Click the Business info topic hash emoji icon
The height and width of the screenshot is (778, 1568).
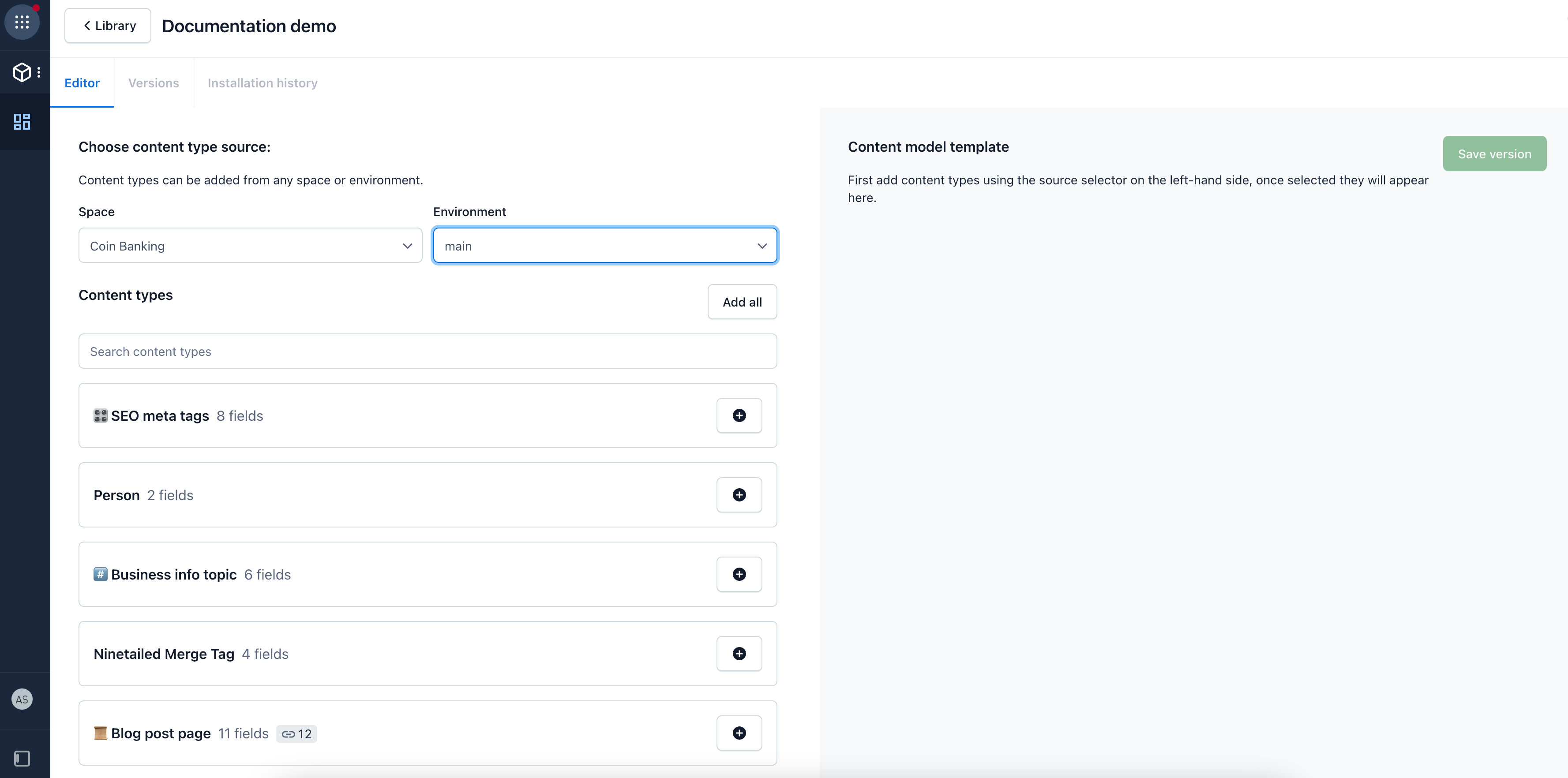tap(101, 574)
